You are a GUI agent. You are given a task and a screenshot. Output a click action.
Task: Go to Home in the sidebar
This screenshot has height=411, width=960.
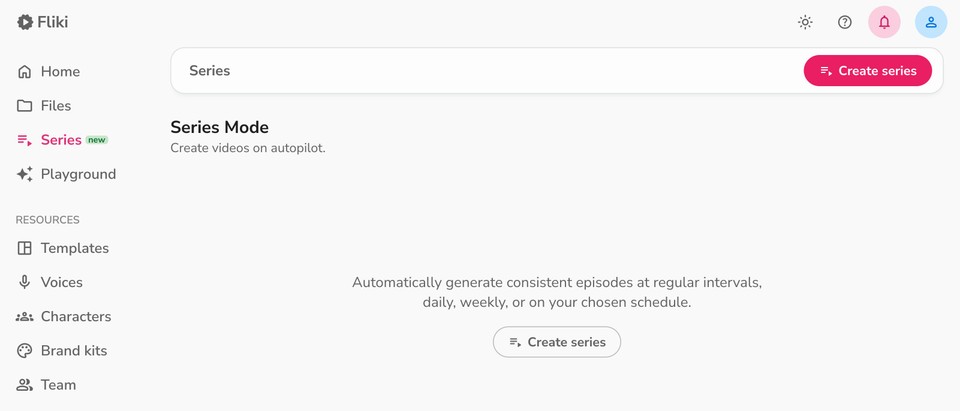coord(60,72)
